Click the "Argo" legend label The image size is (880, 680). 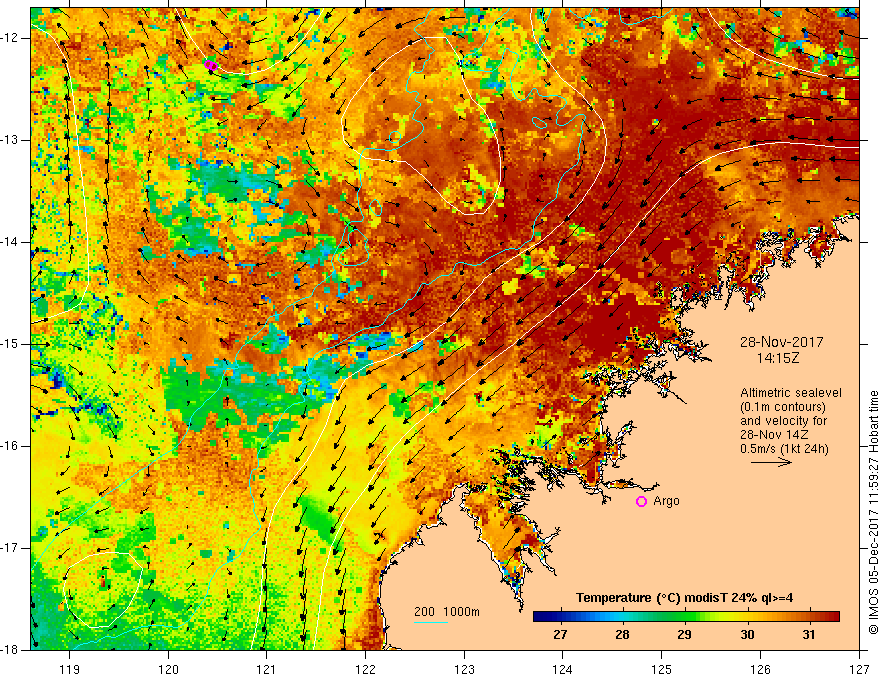click(666, 501)
